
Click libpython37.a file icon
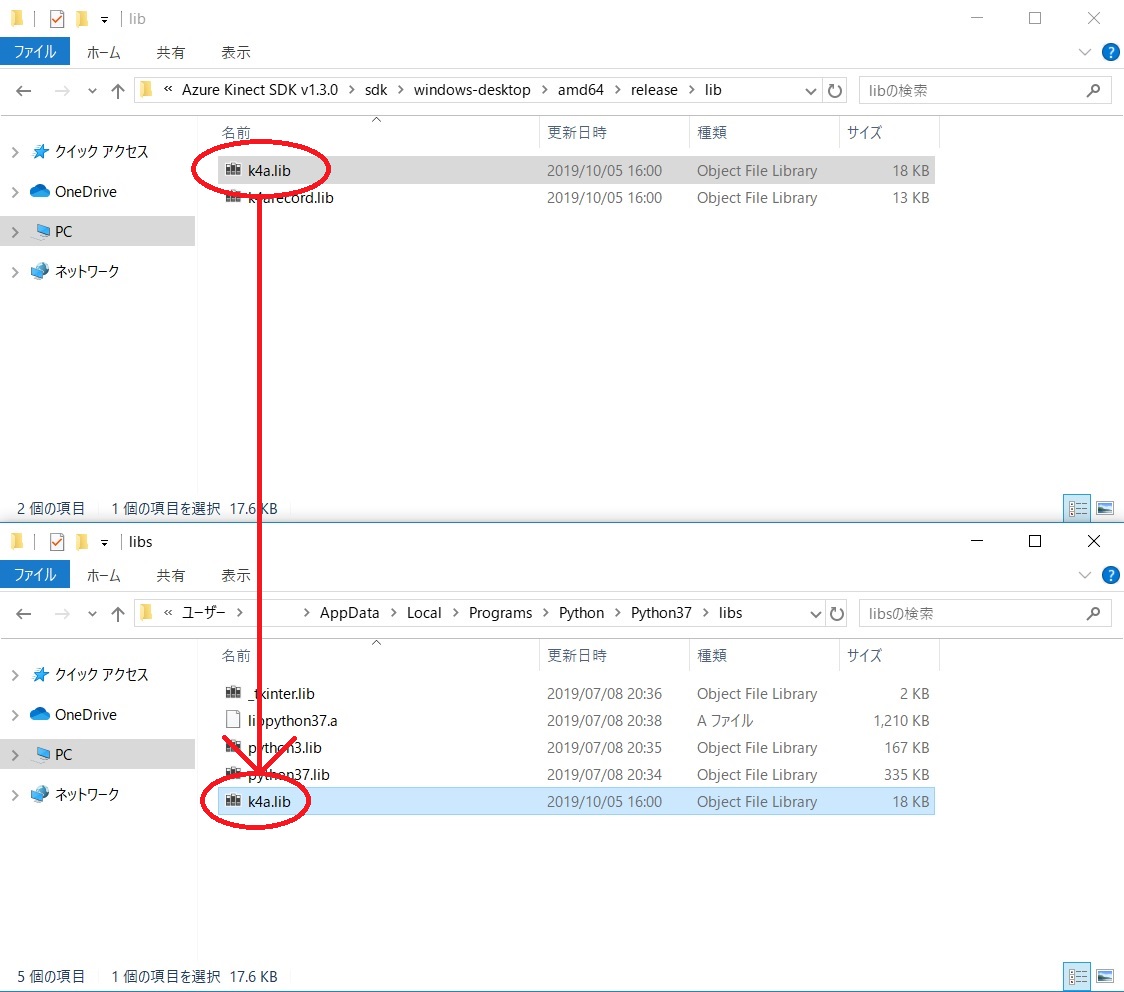click(x=232, y=719)
